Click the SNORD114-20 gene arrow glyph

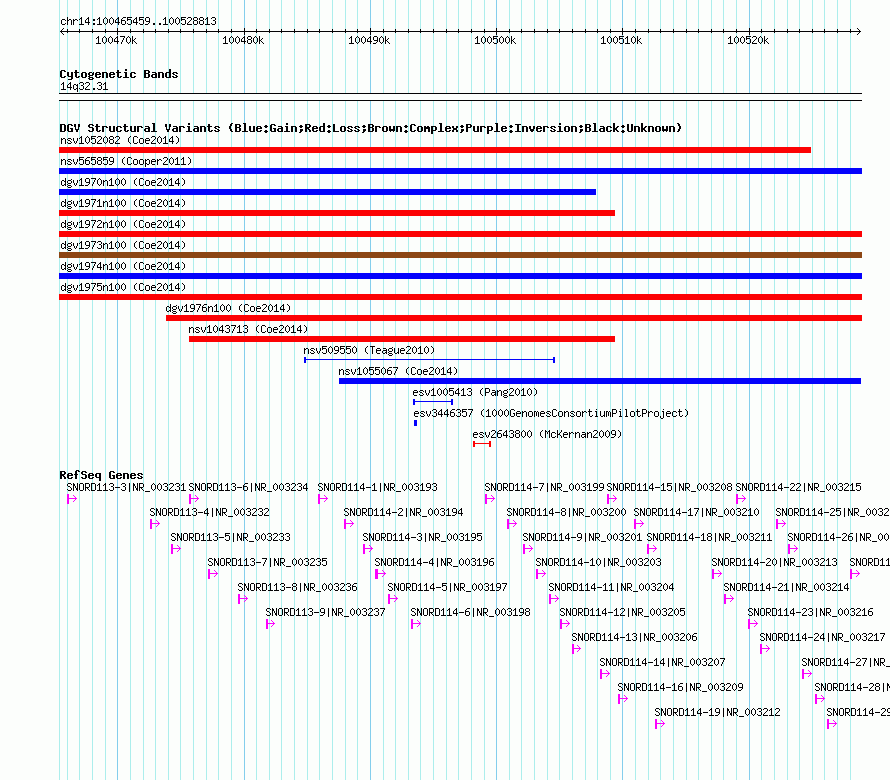717,574
